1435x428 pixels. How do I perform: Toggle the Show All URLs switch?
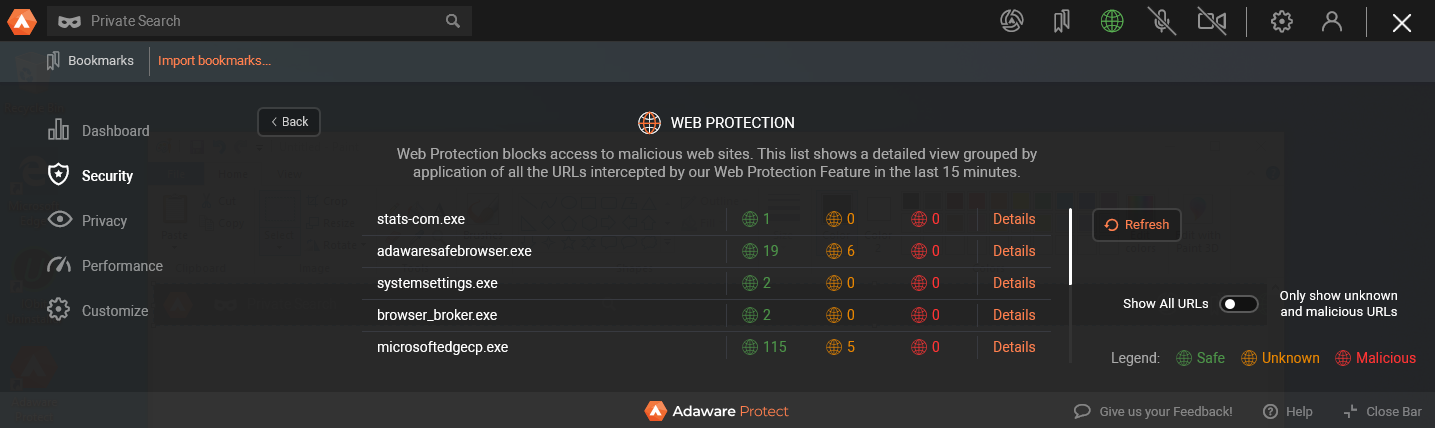(x=1238, y=304)
